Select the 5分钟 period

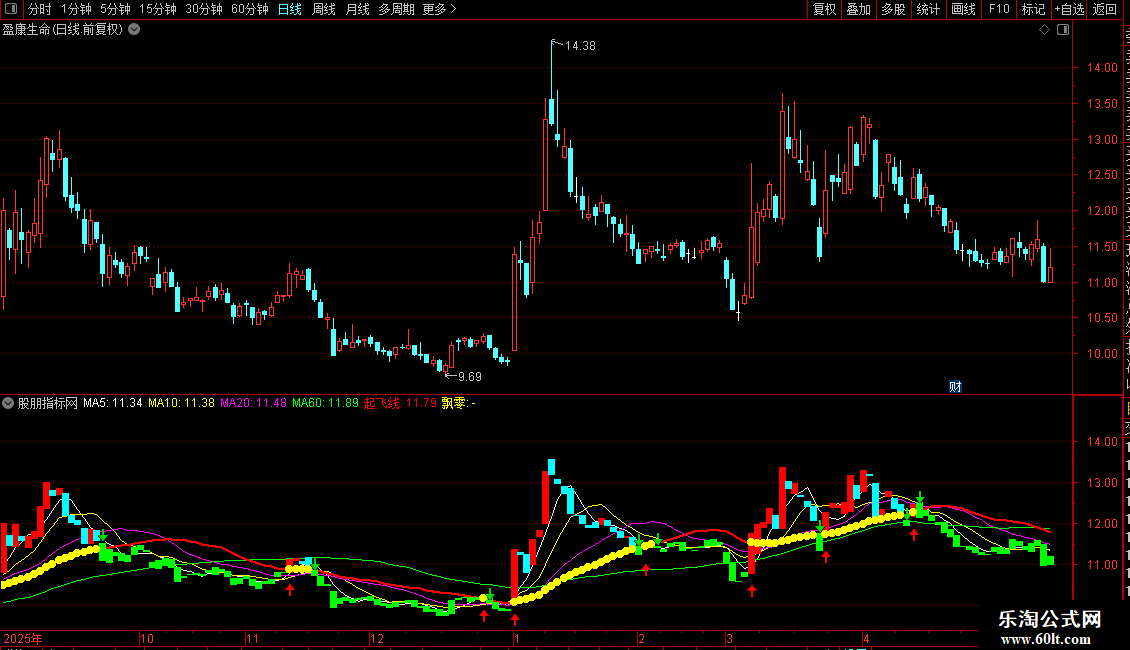(115, 9)
